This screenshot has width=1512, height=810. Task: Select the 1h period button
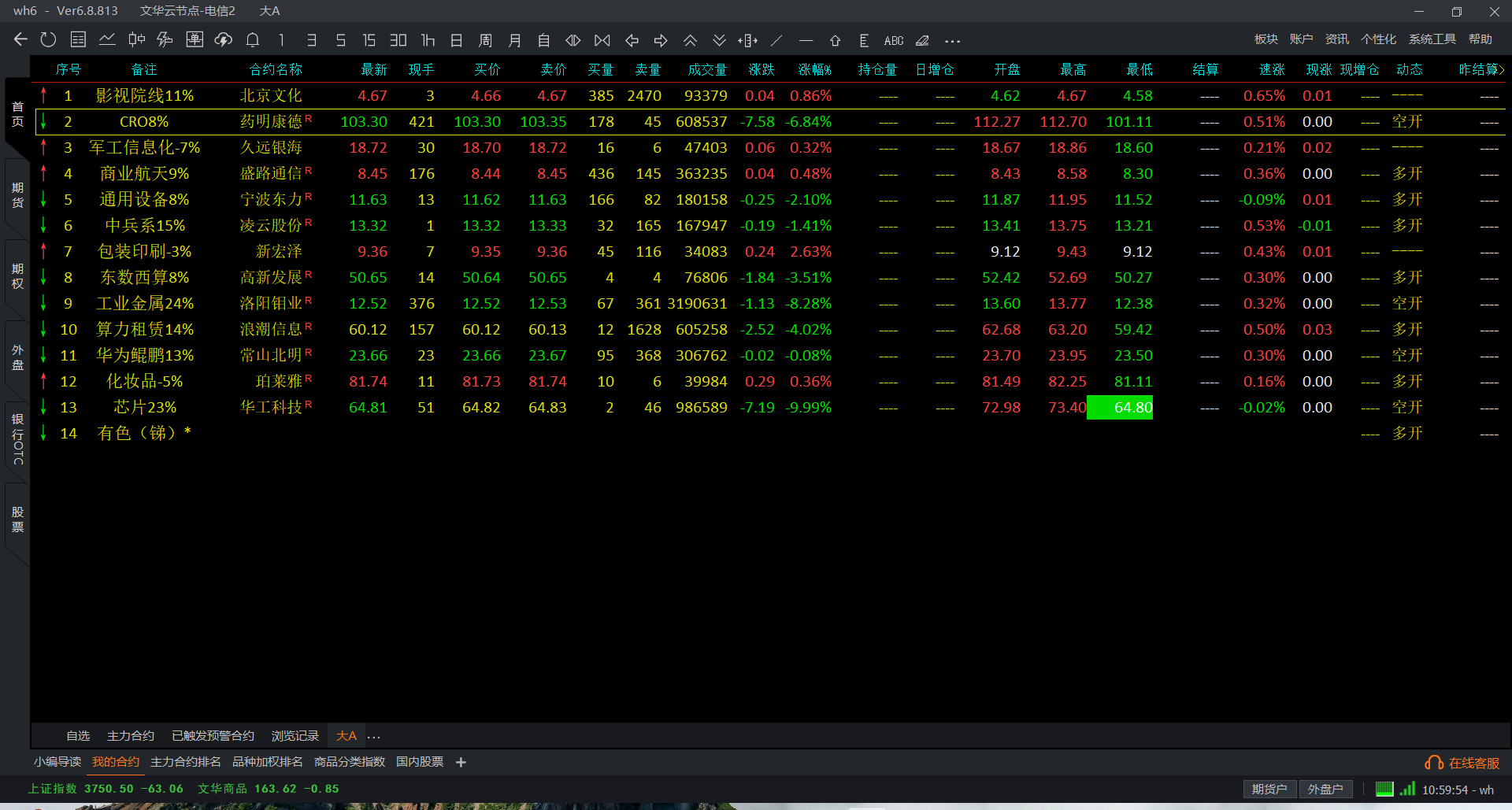coord(428,40)
